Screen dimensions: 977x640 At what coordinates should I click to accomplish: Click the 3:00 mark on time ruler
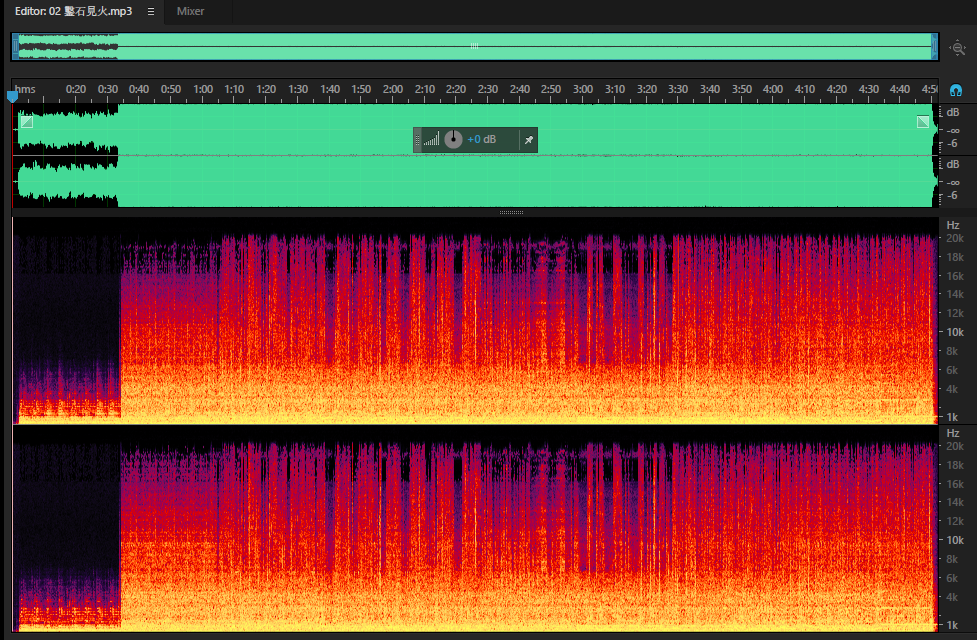pyautogui.click(x=583, y=89)
